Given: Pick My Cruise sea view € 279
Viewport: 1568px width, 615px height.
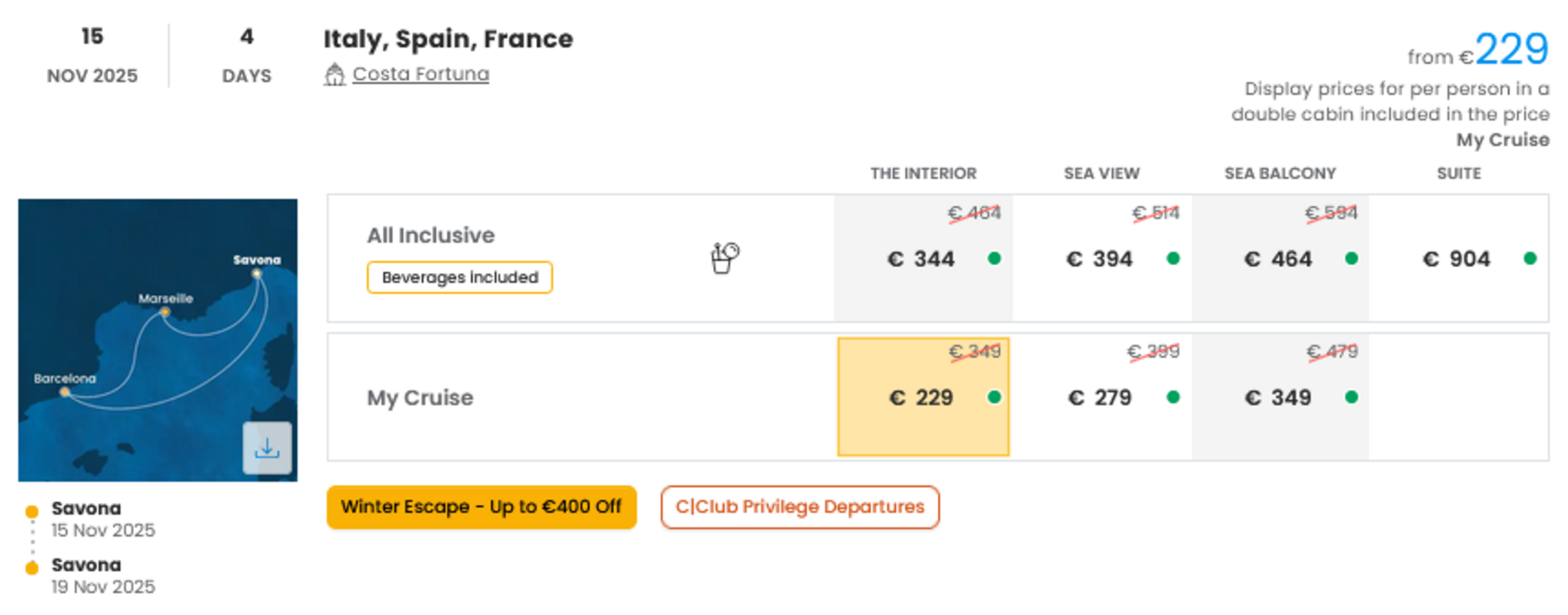Looking at the screenshot, I should pos(1102,397).
